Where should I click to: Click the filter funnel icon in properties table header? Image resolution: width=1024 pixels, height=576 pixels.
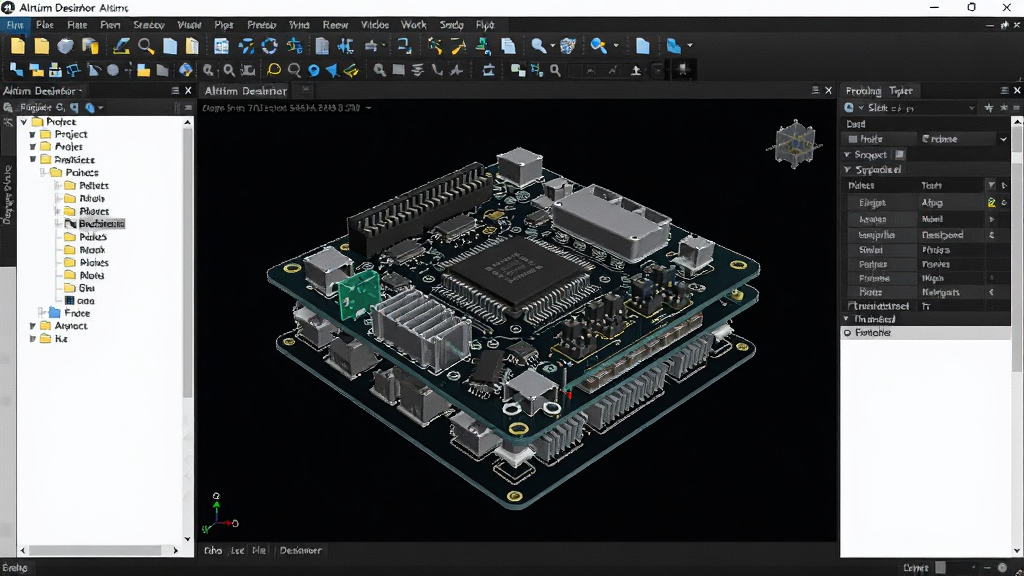point(991,185)
